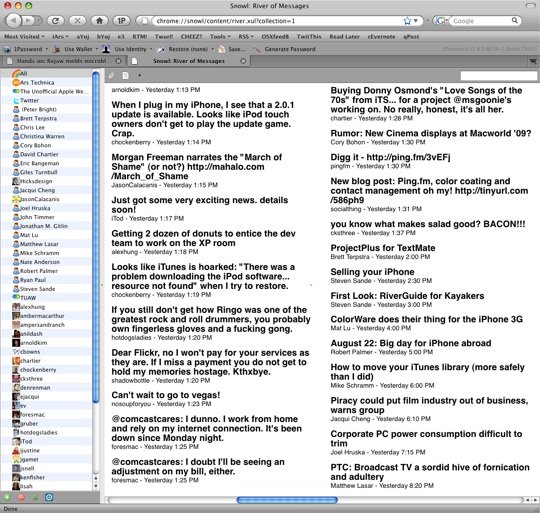Open August 22: Big day for iPhone abroad
540x513 pixels.
click(x=411, y=343)
